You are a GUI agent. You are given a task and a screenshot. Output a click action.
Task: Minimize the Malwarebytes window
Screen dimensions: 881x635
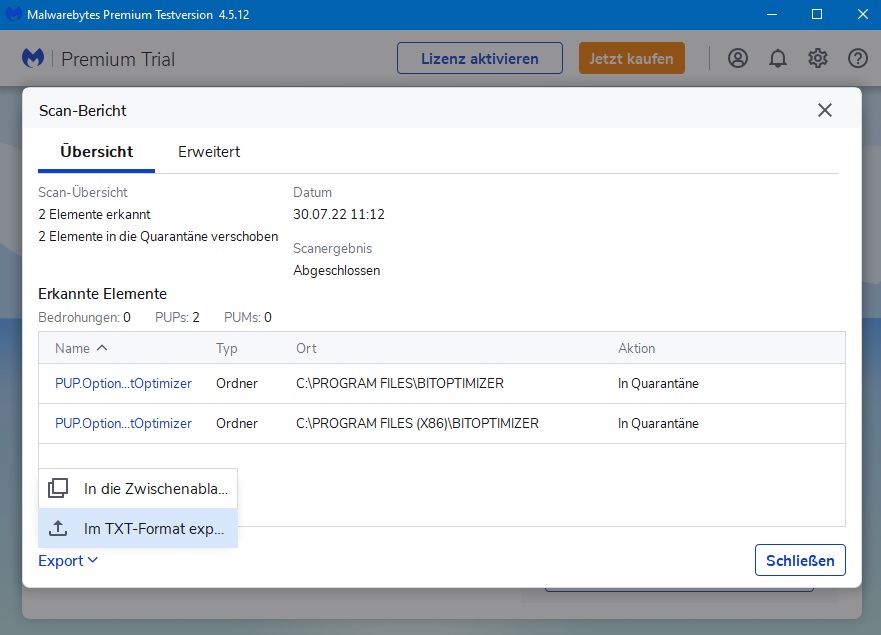tap(772, 15)
